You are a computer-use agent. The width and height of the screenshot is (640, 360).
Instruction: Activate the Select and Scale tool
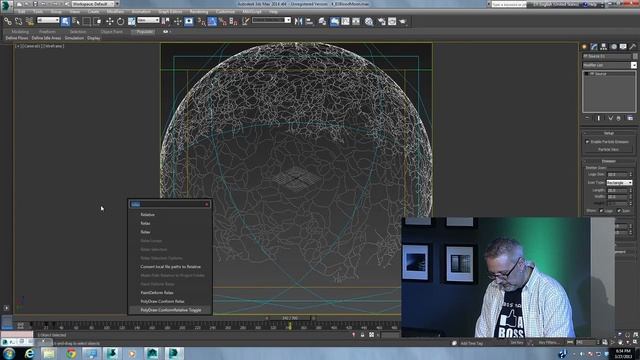point(131,22)
